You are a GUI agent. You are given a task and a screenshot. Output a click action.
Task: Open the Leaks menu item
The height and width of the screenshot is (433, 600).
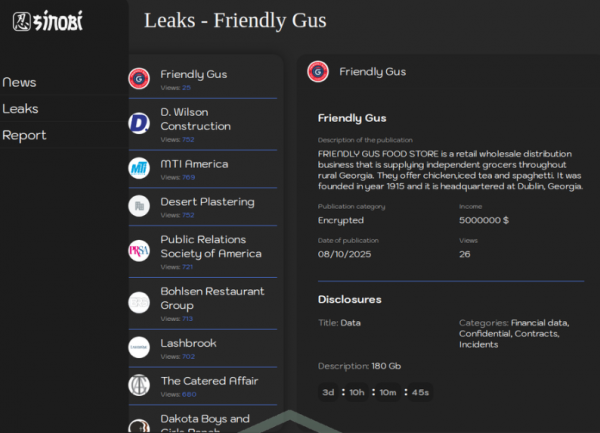pyautogui.click(x=21, y=108)
